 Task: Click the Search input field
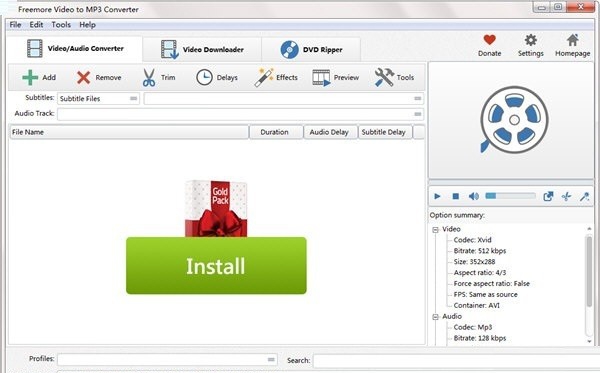(456, 360)
